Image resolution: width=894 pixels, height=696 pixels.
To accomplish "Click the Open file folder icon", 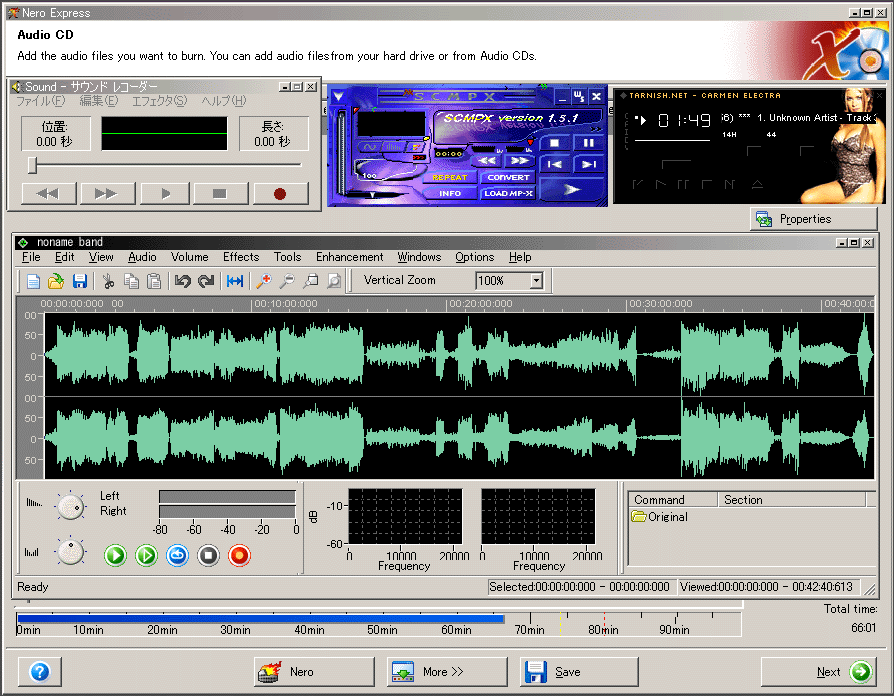I will 57,282.
